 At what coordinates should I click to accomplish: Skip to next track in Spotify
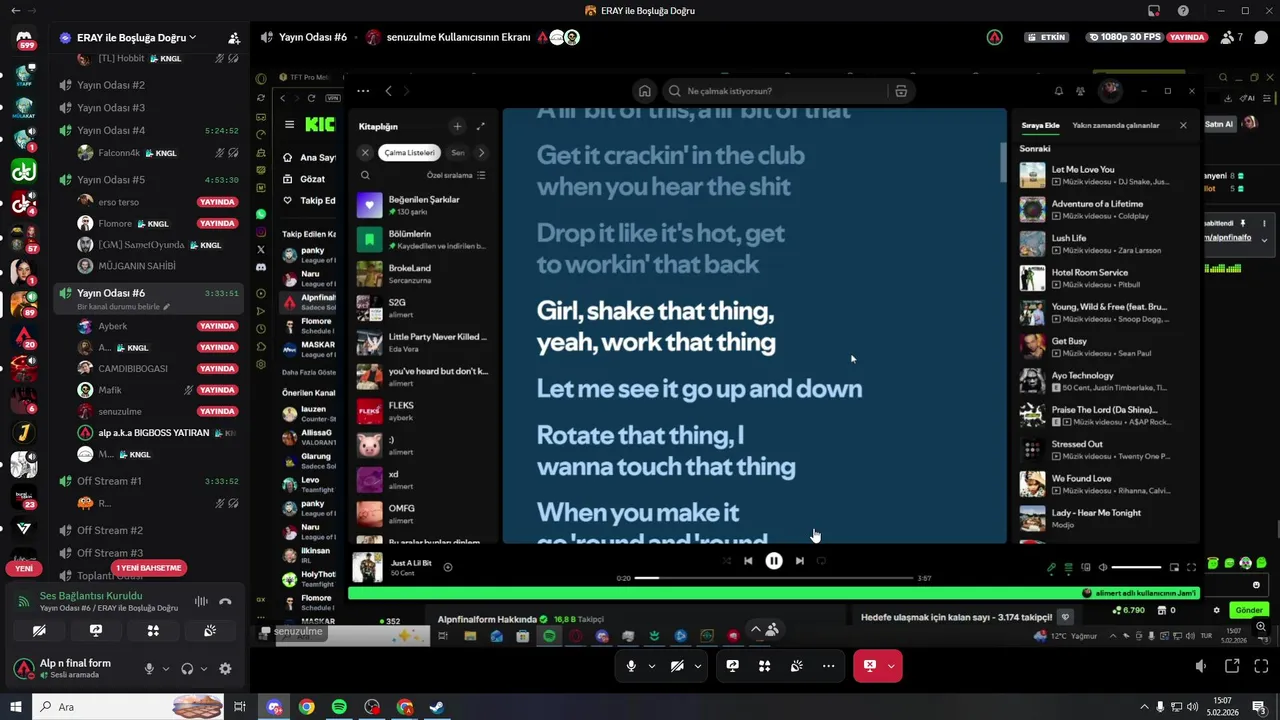(799, 561)
